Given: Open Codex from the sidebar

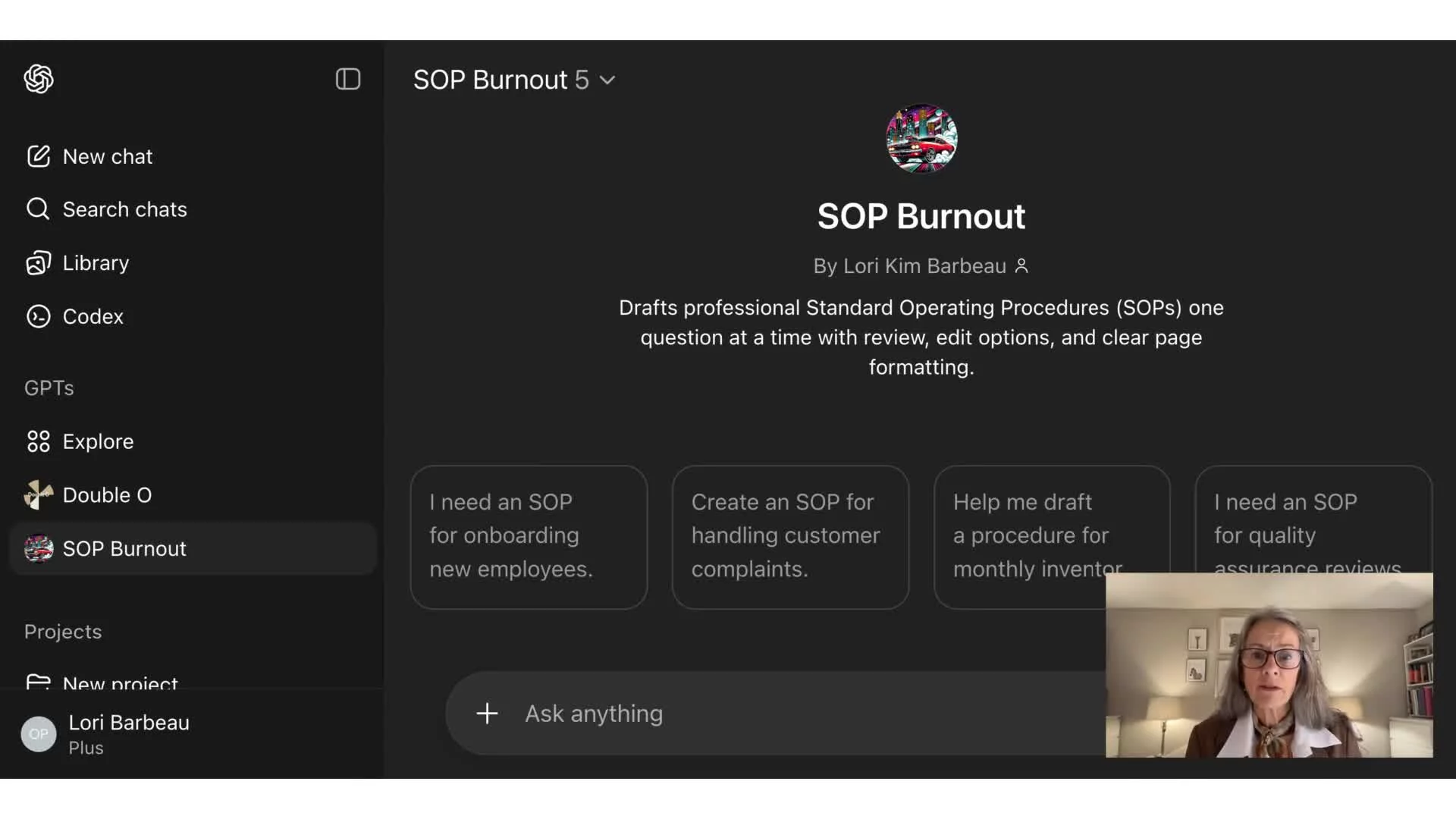Looking at the screenshot, I should point(93,316).
